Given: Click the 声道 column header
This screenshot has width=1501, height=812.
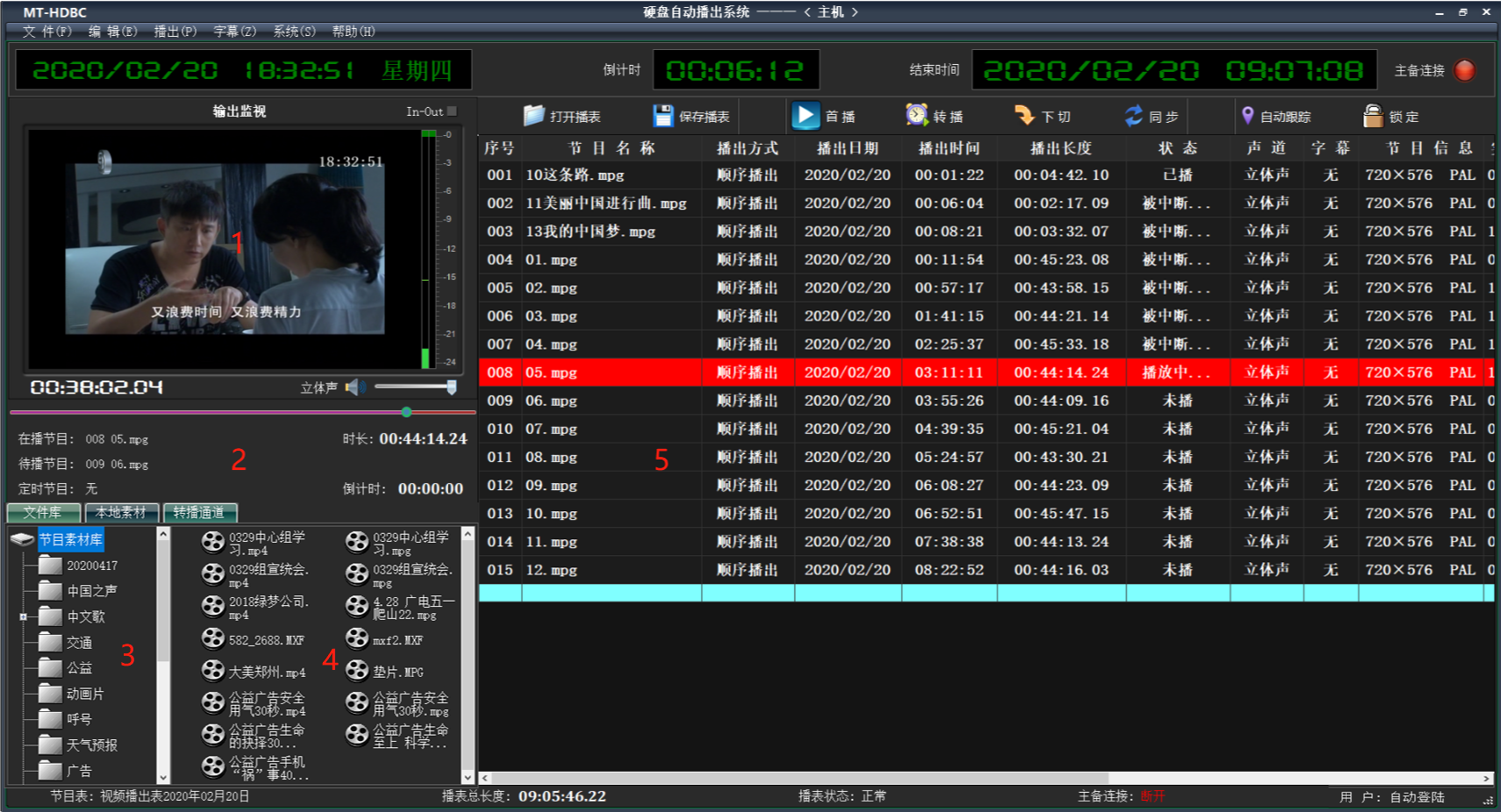Looking at the screenshot, I should point(1267,148).
